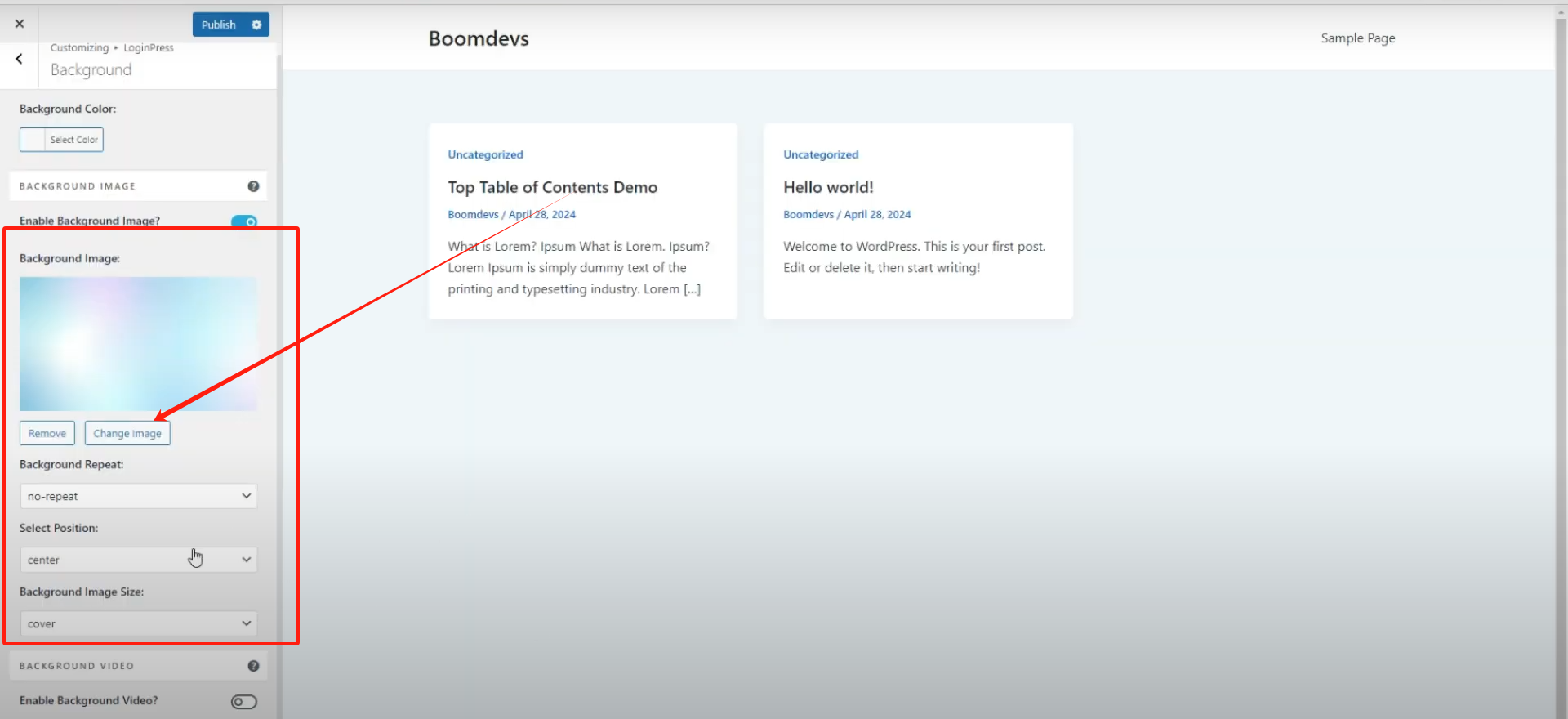Viewport: 1568px width, 719px height.
Task: Open the Background Repeat dropdown
Action: (138, 496)
